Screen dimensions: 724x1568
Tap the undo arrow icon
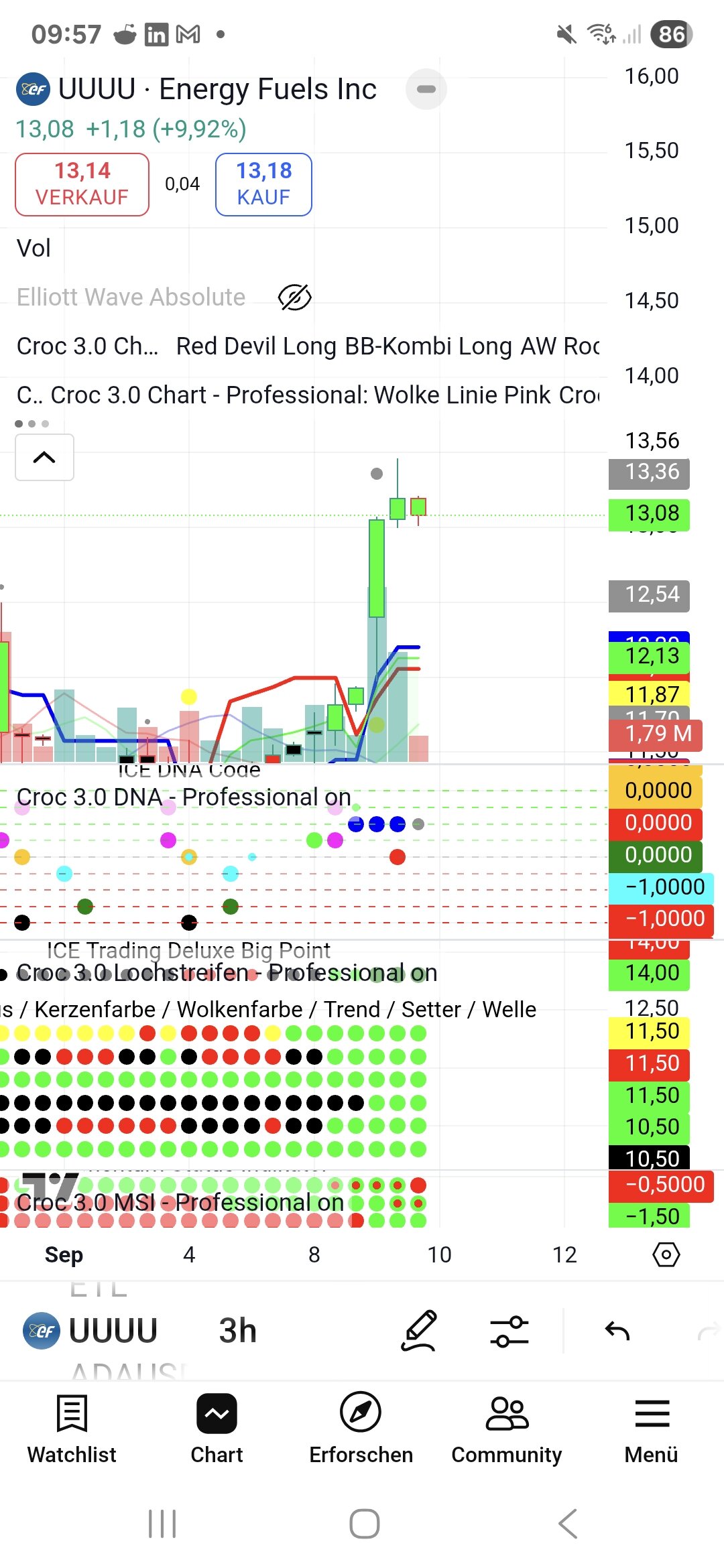(x=617, y=1331)
